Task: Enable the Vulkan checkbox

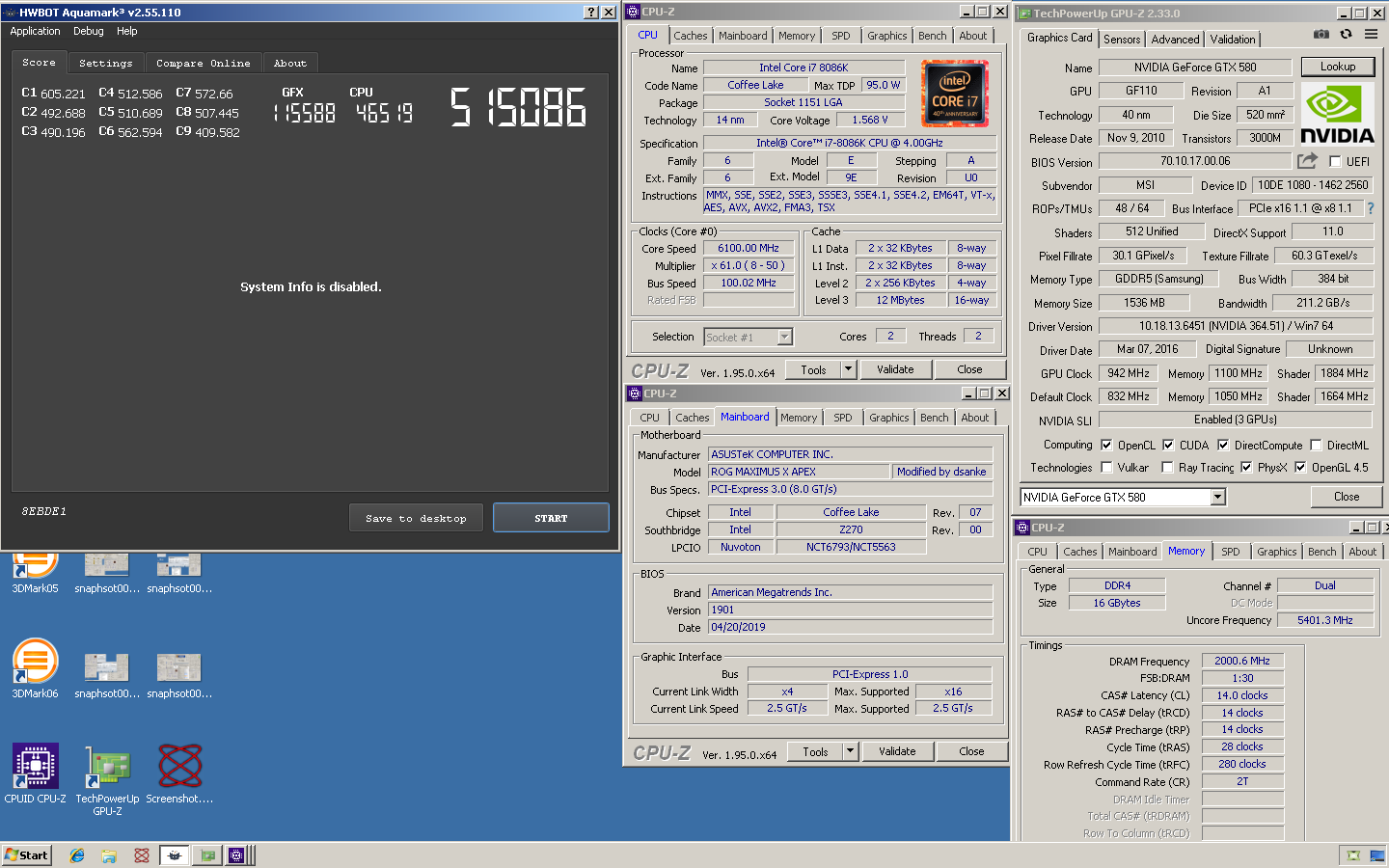Action: pos(1106,467)
